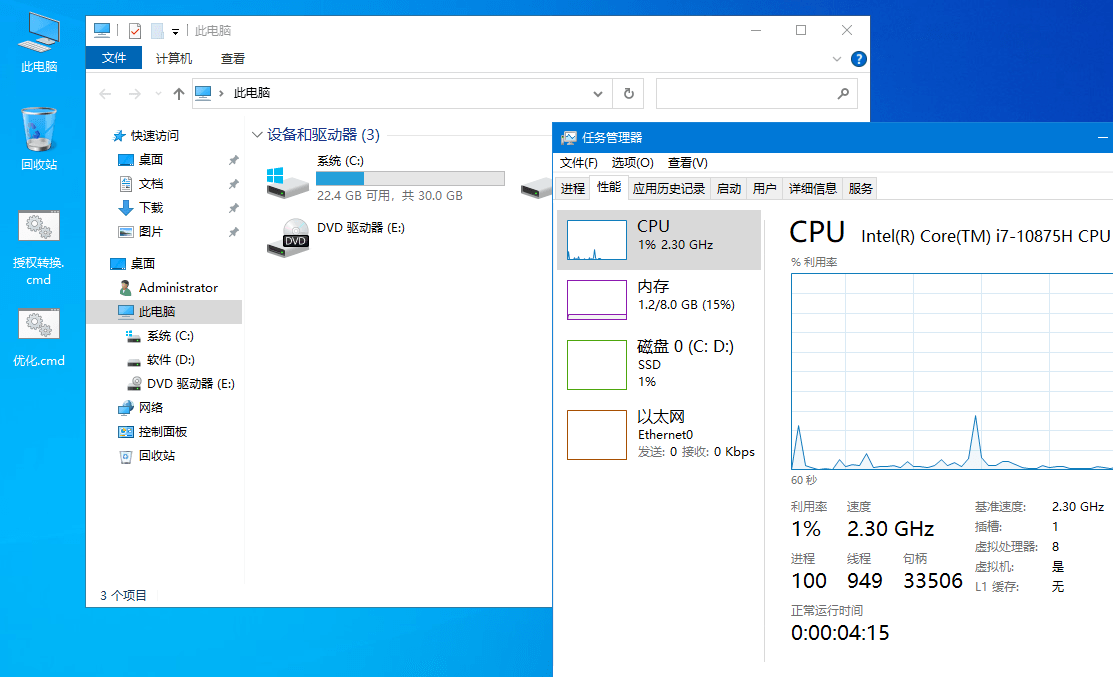Click inside the File Explorer search box
Viewport: 1113px width, 677px height.
757,93
